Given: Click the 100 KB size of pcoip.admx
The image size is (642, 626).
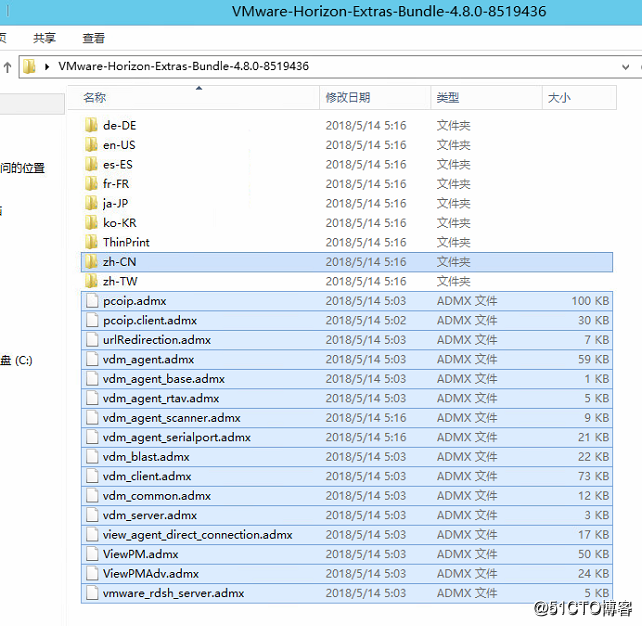Looking at the screenshot, I should pos(590,301).
